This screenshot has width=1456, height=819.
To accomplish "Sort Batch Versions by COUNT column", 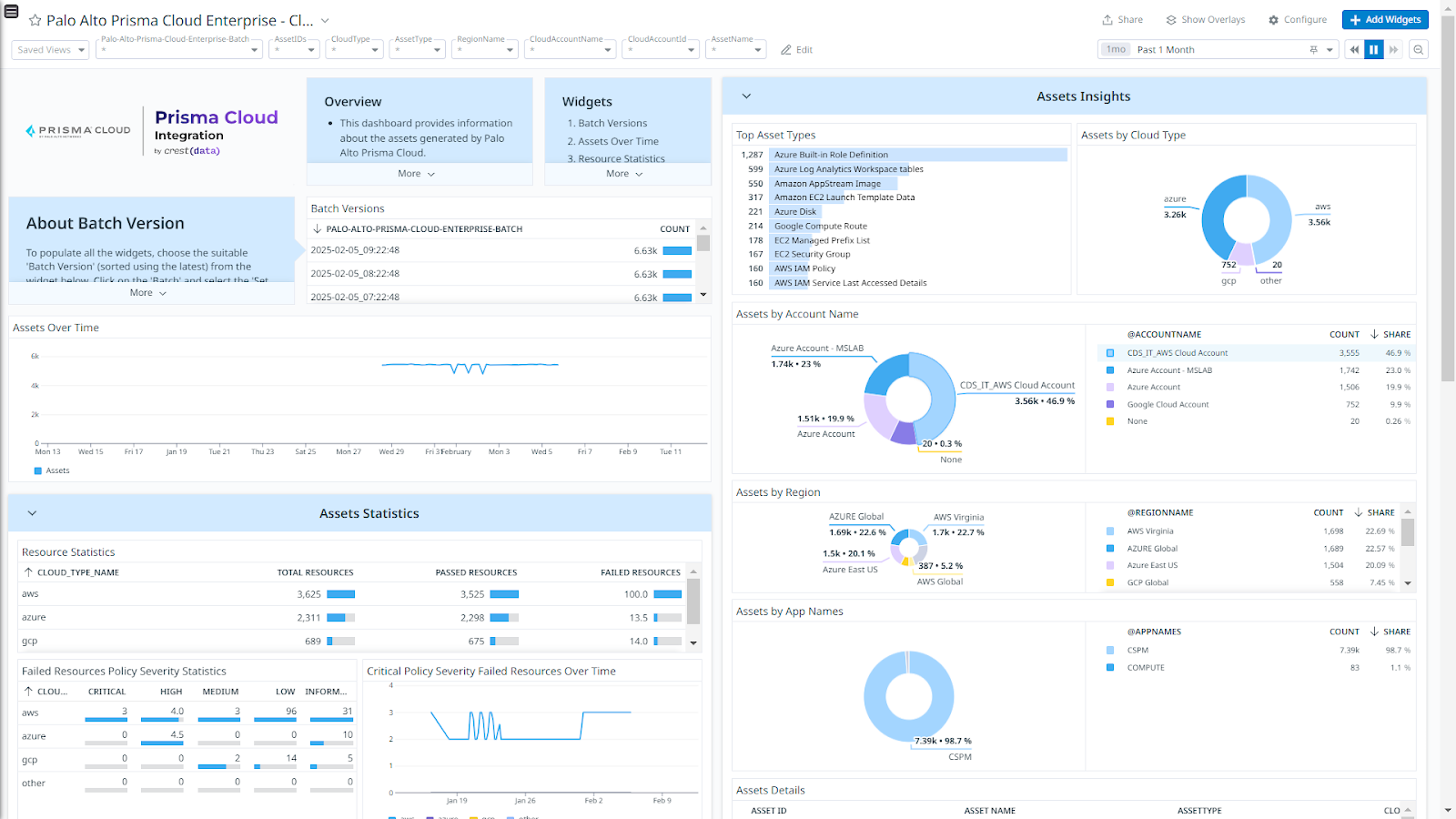I will tap(674, 229).
